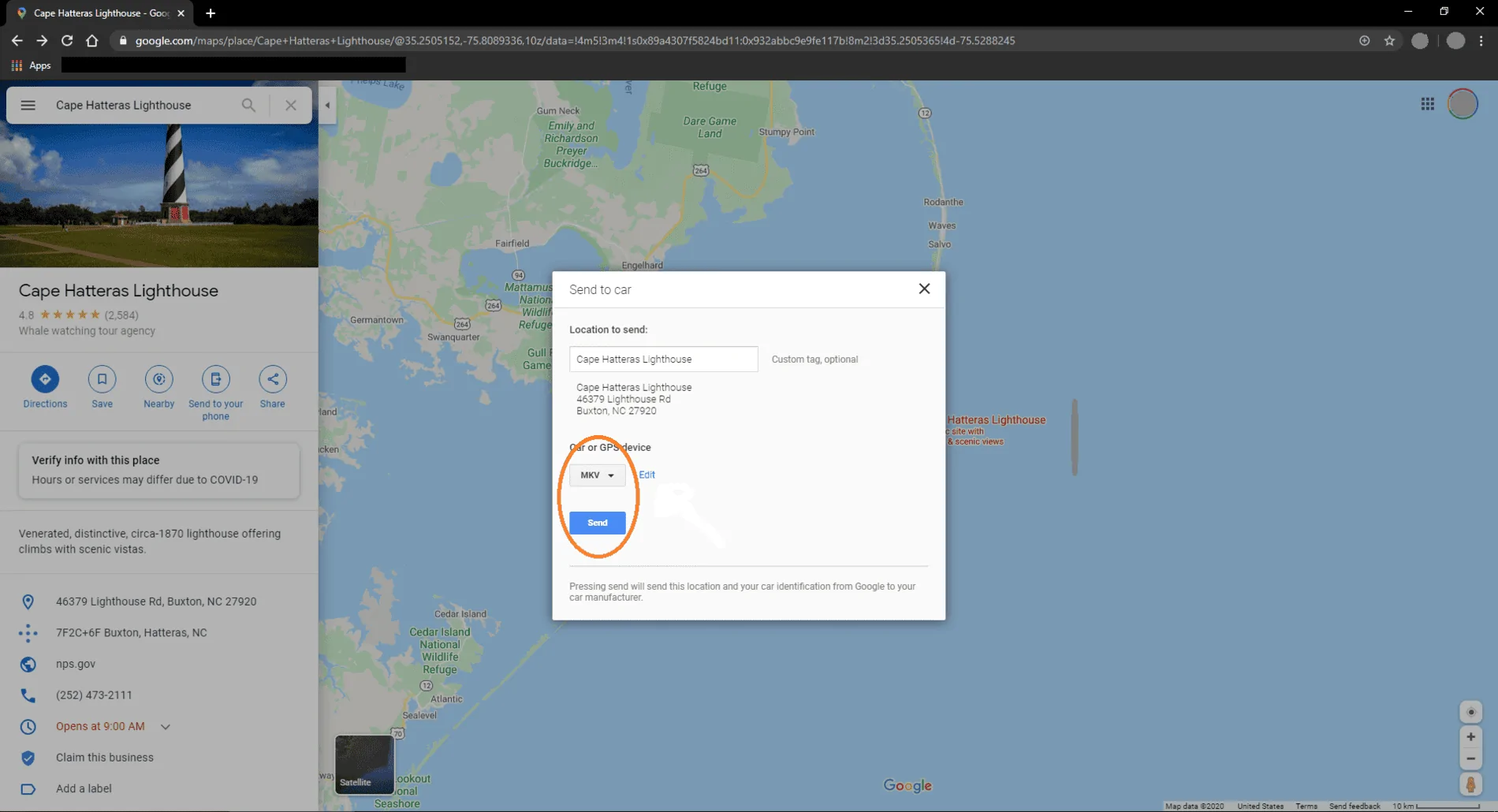Click the address location pin icon

pos(28,602)
